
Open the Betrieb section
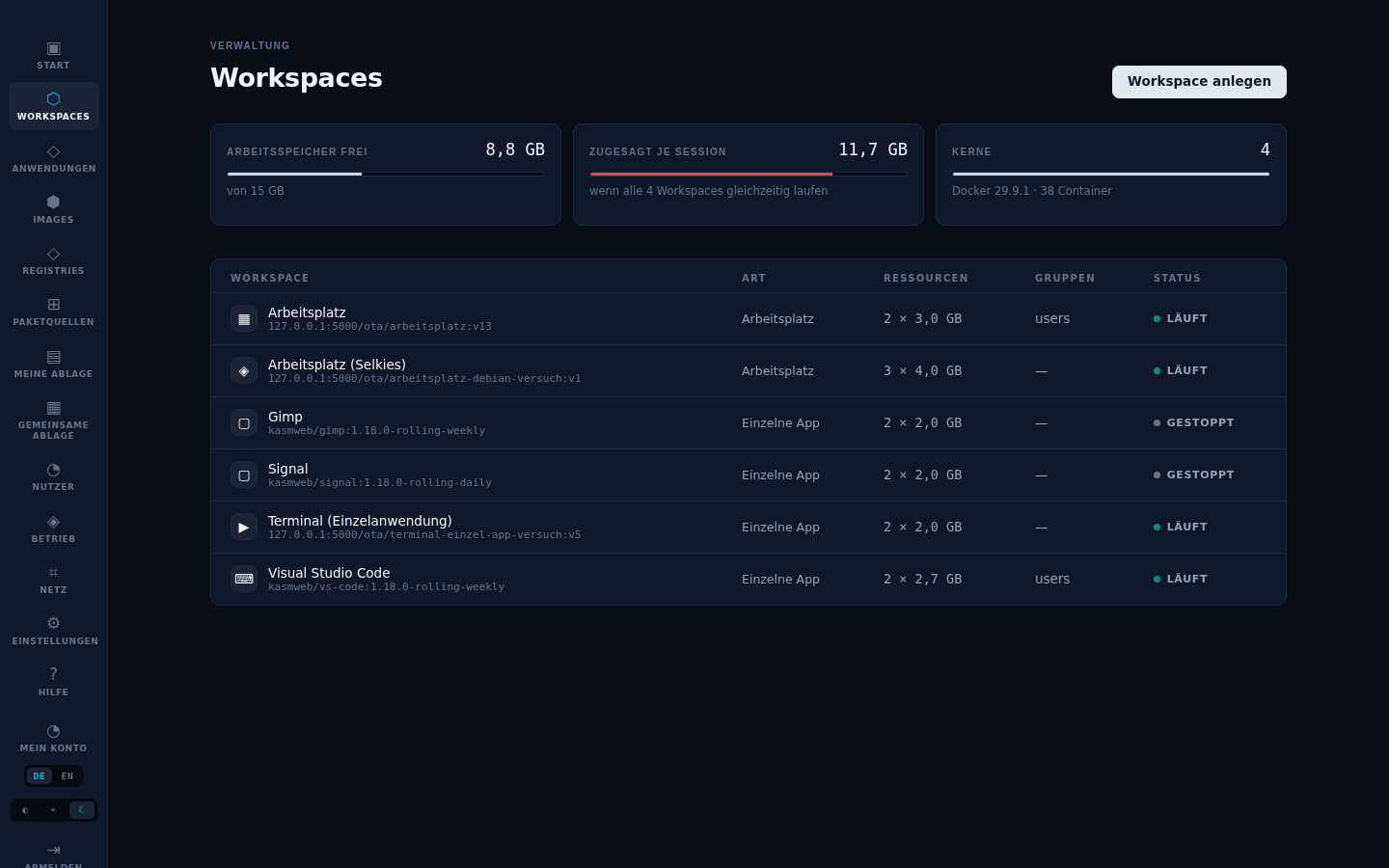point(53,529)
